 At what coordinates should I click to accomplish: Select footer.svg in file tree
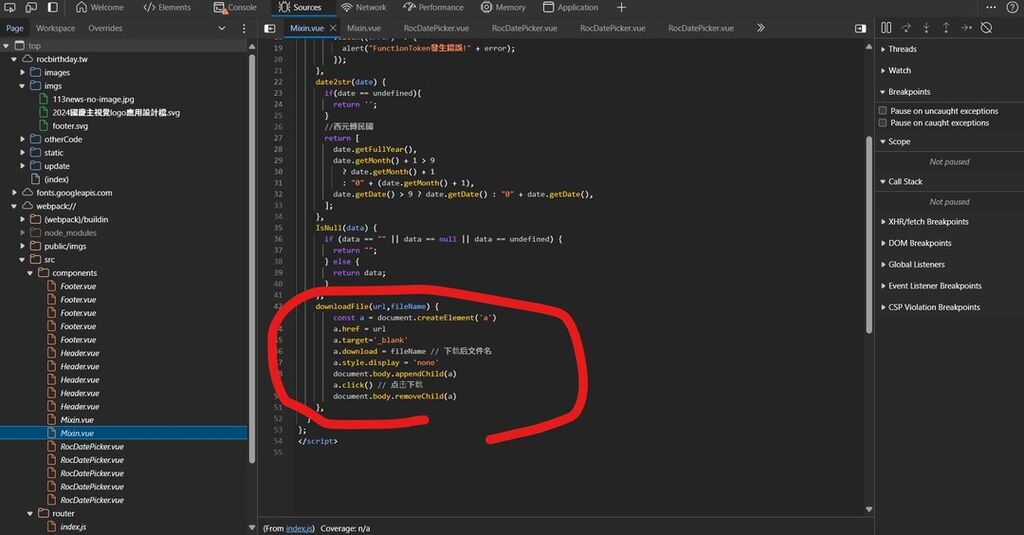pos(70,126)
